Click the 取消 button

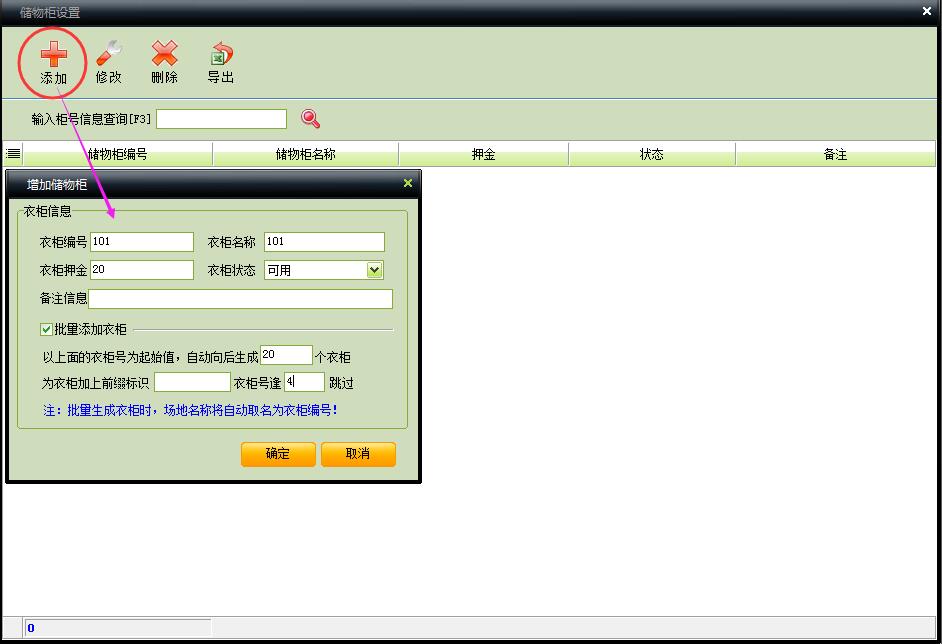[358, 454]
